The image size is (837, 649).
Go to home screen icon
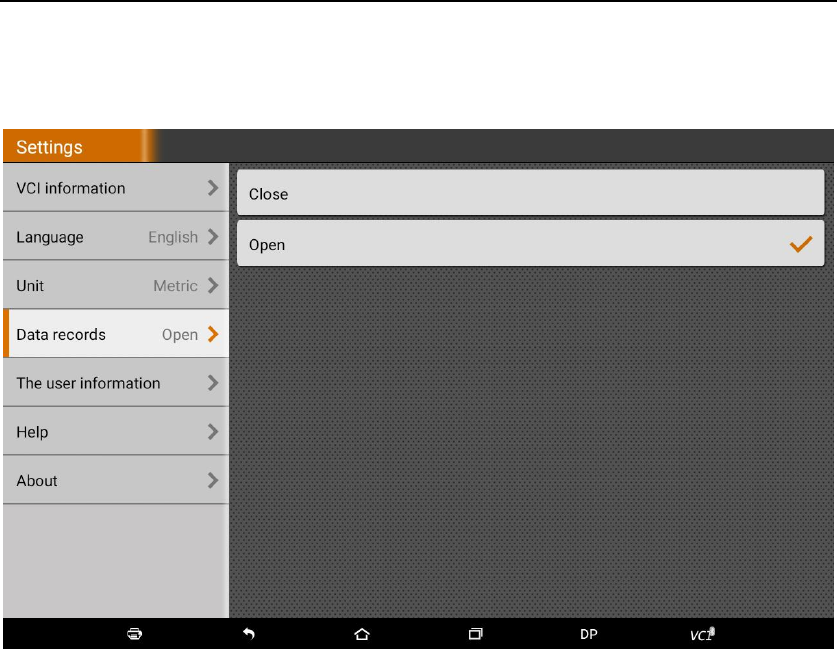[x=362, y=634]
